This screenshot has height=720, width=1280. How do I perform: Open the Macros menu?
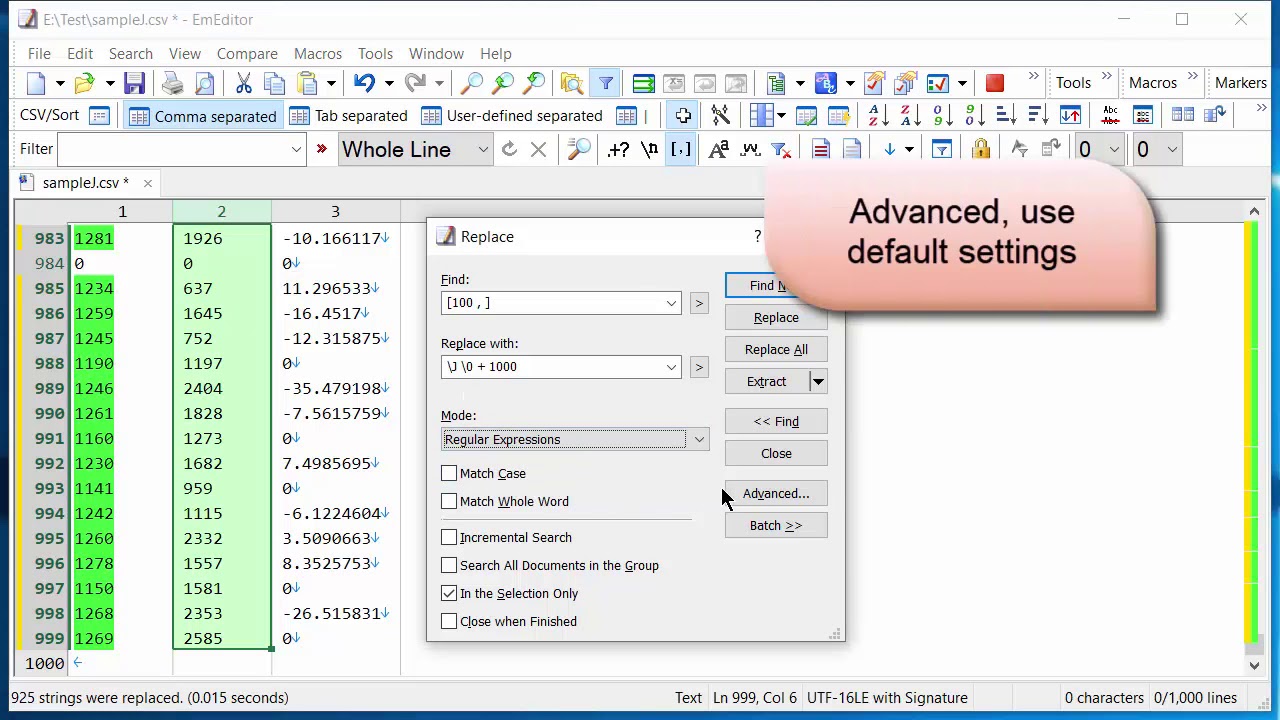pyautogui.click(x=317, y=54)
